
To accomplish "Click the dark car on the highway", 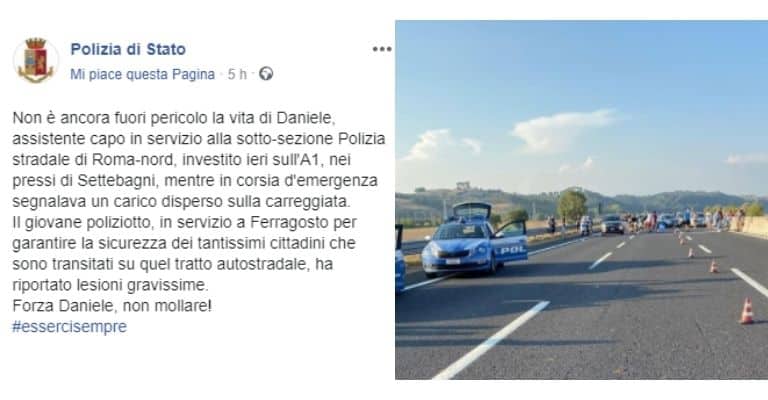I will (x=612, y=224).
